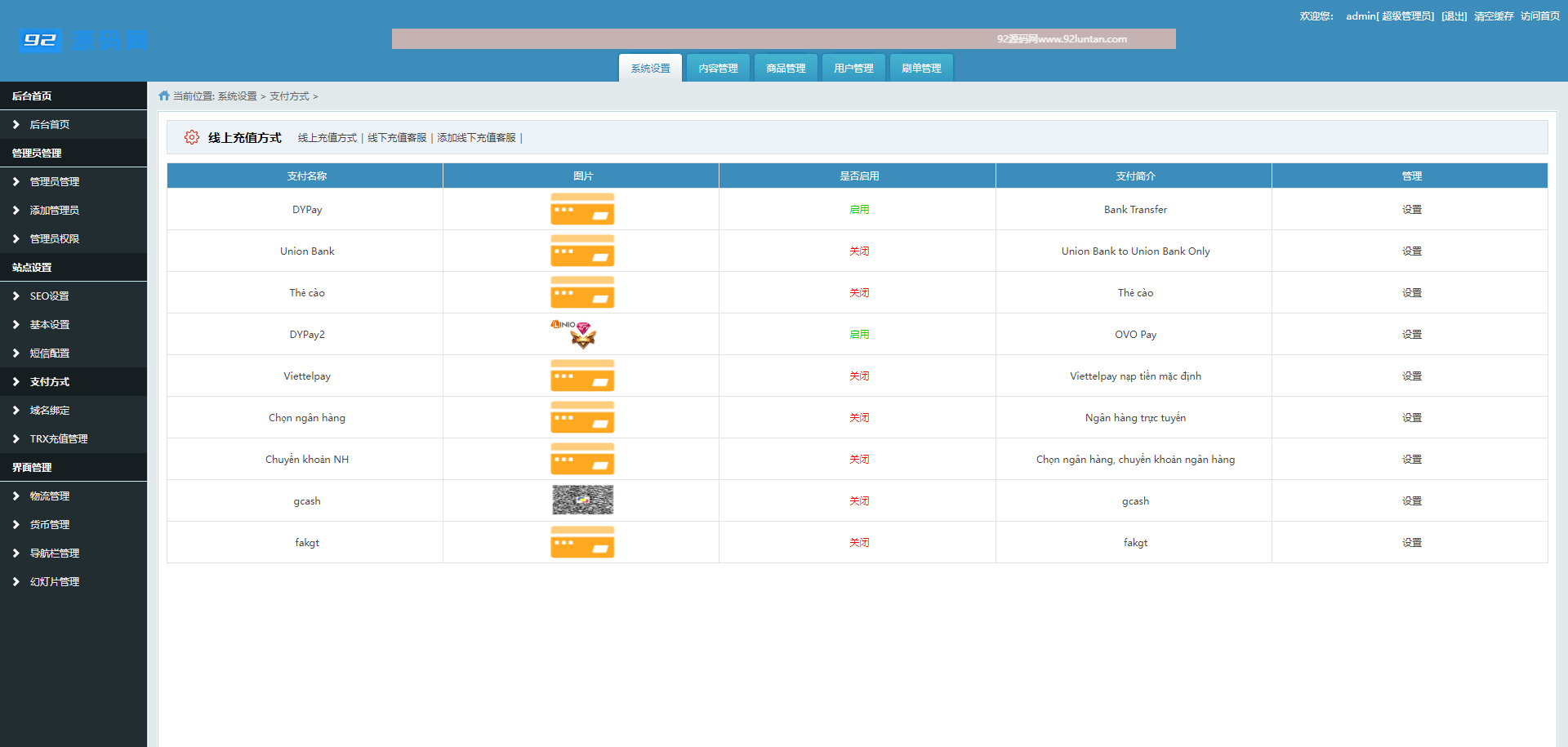This screenshot has width=1568, height=747.
Task: Open the gcash QR image
Action: point(582,500)
